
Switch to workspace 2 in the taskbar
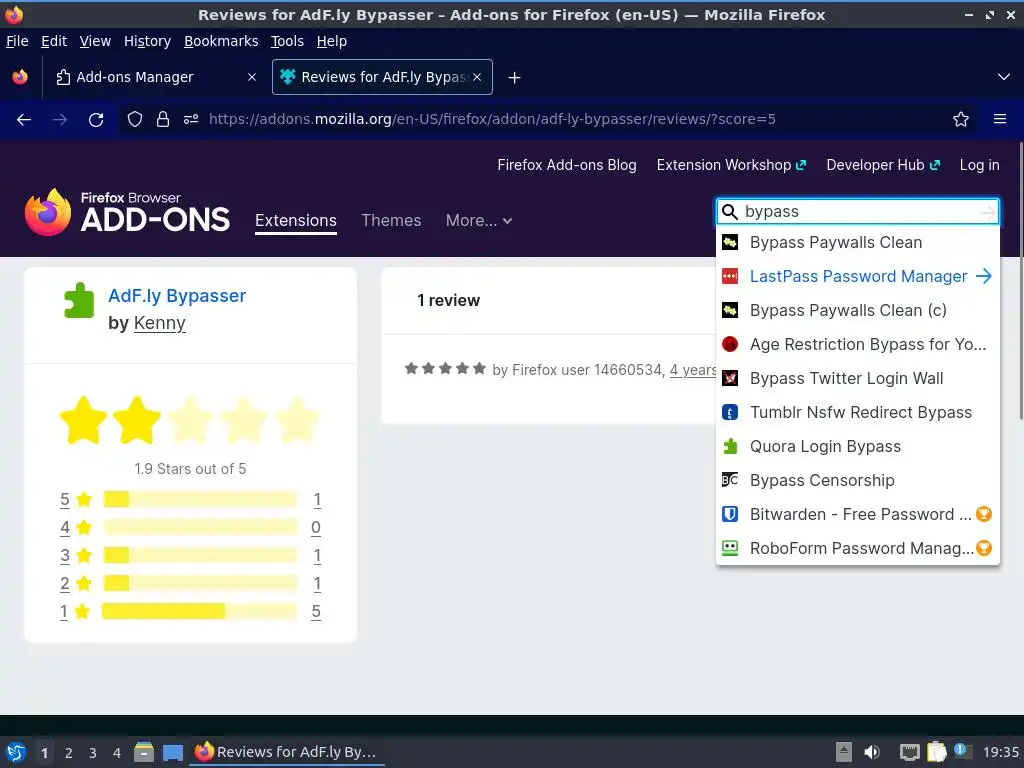coord(69,753)
